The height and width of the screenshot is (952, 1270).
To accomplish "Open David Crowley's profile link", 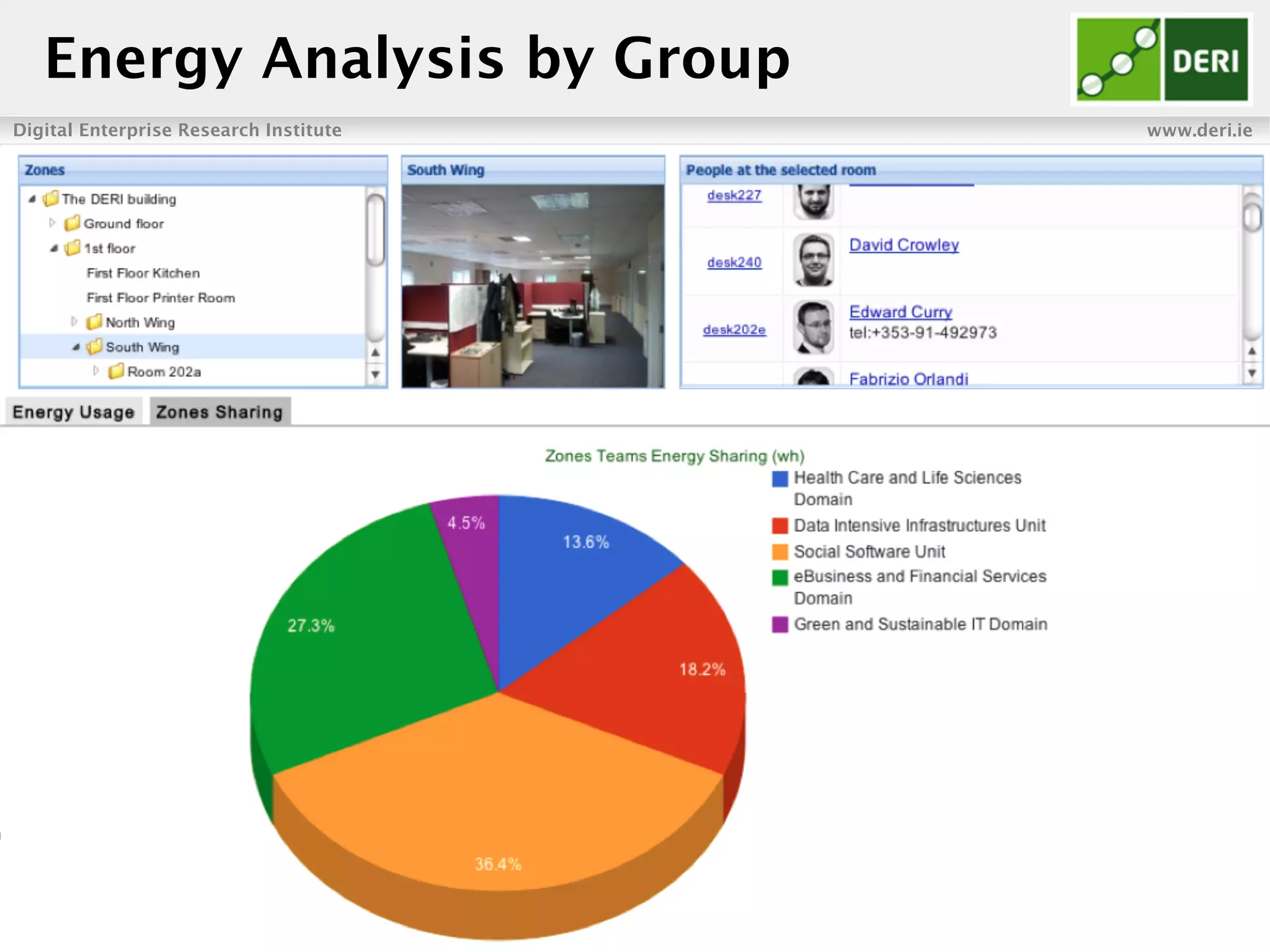I will point(904,245).
